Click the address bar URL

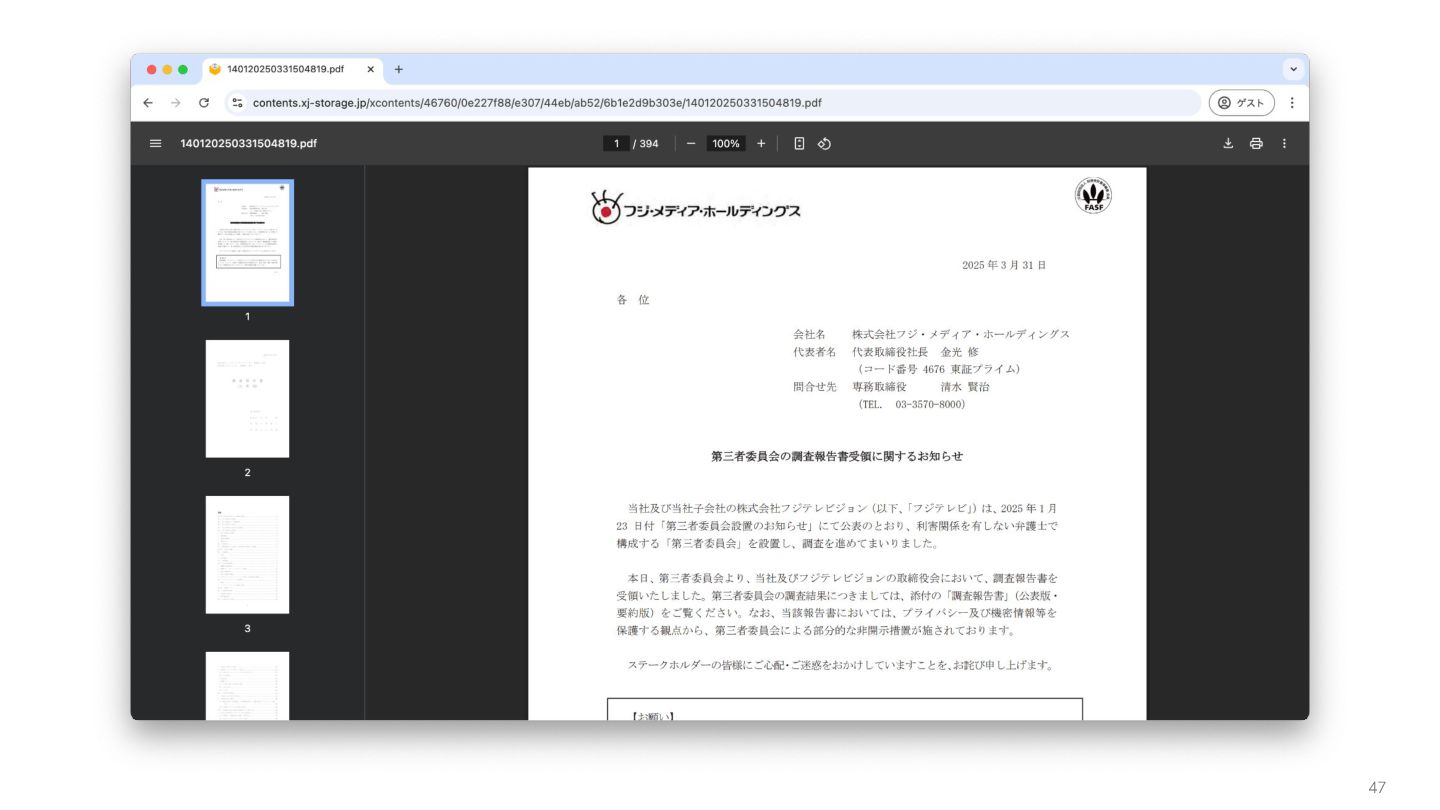click(537, 103)
